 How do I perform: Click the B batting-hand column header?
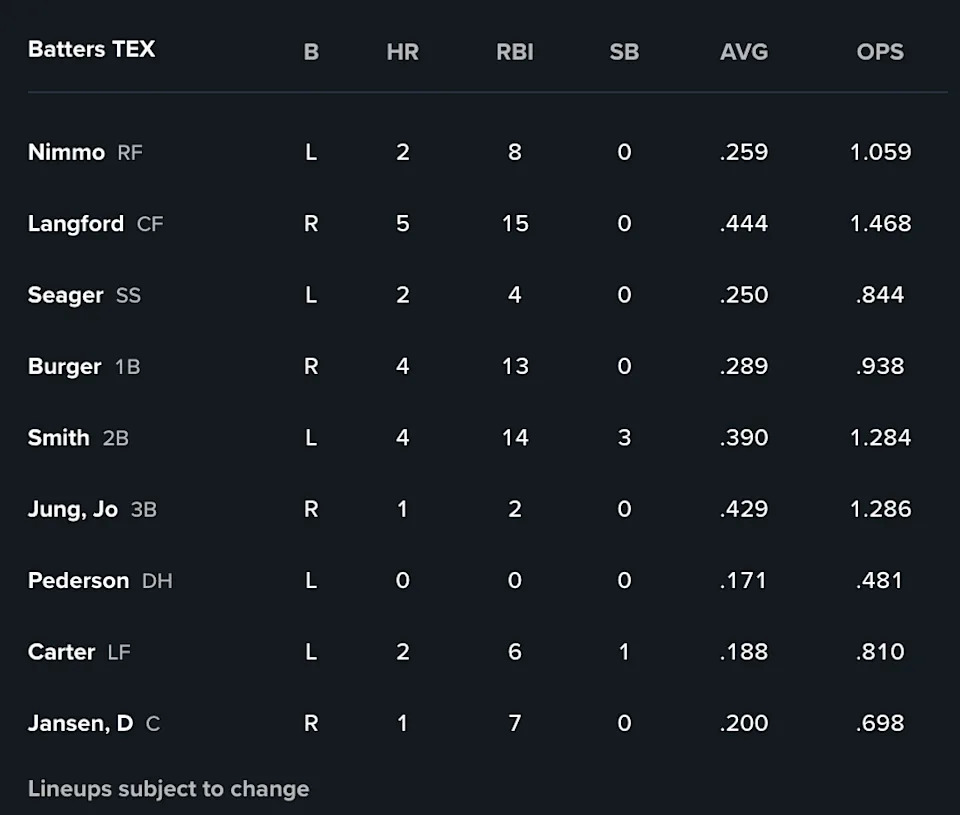[x=311, y=52]
